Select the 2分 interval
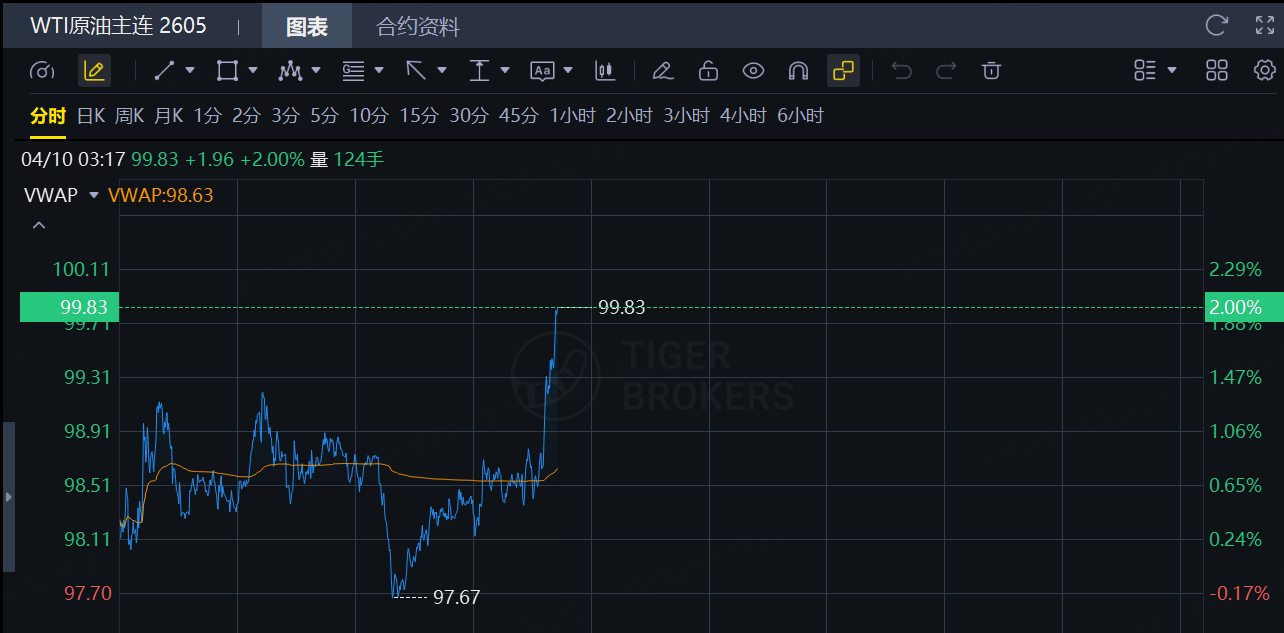 pyautogui.click(x=246, y=116)
